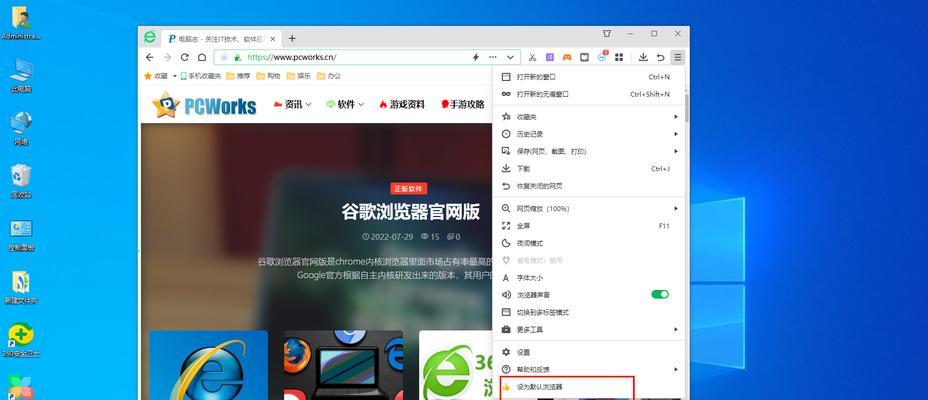Open the 手游攻略 nav link
The height and width of the screenshot is (400, 928).
tap(463, 104)
